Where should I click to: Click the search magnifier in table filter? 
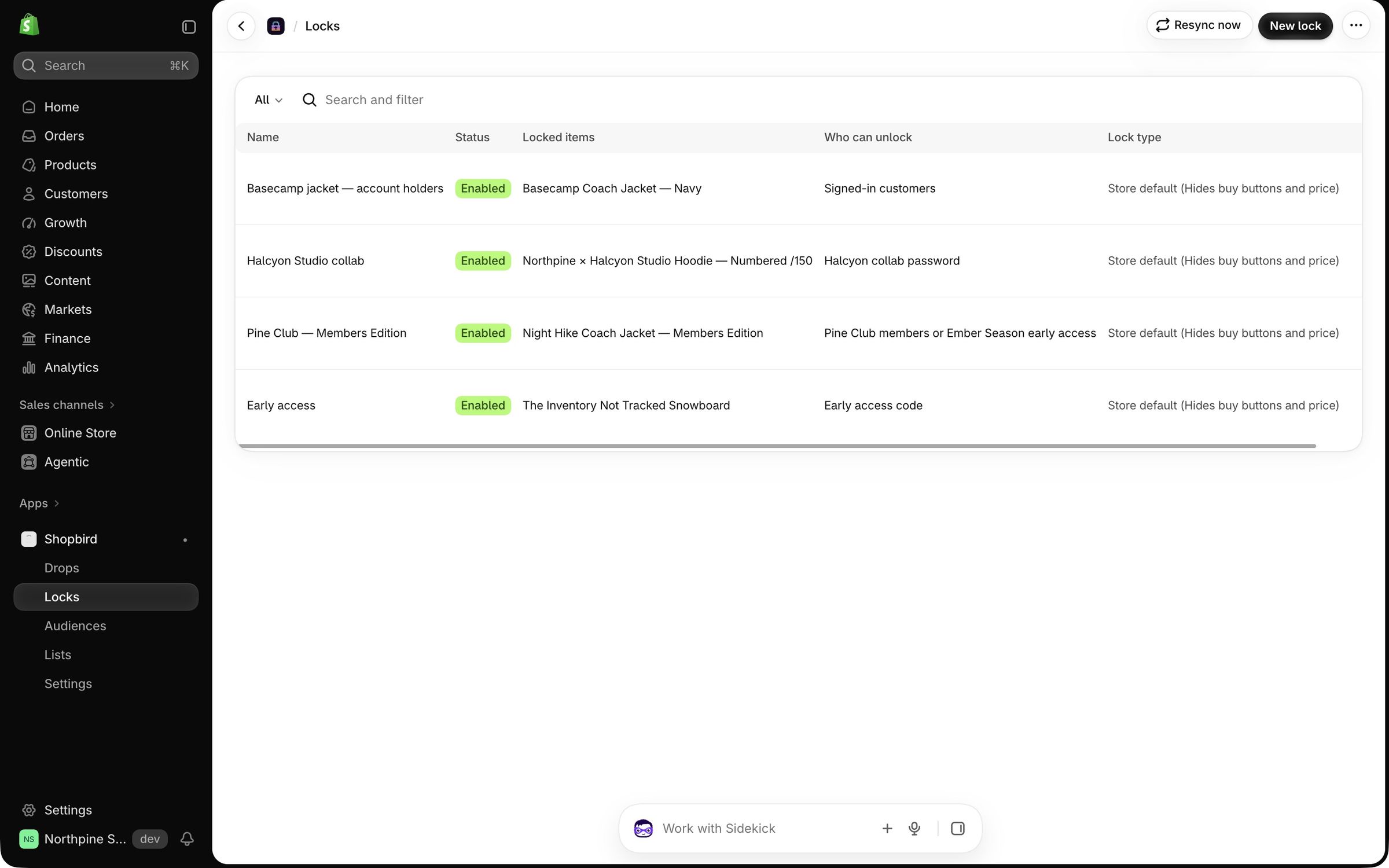(x=310, y=100)
